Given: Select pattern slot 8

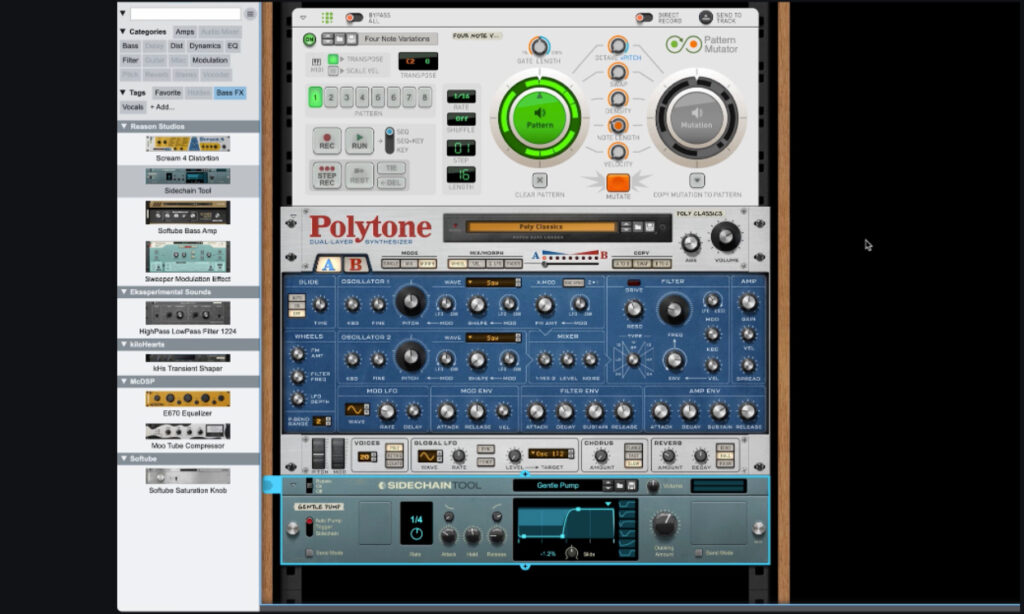Looking at the screenshot, I should (x=424, y=98).
